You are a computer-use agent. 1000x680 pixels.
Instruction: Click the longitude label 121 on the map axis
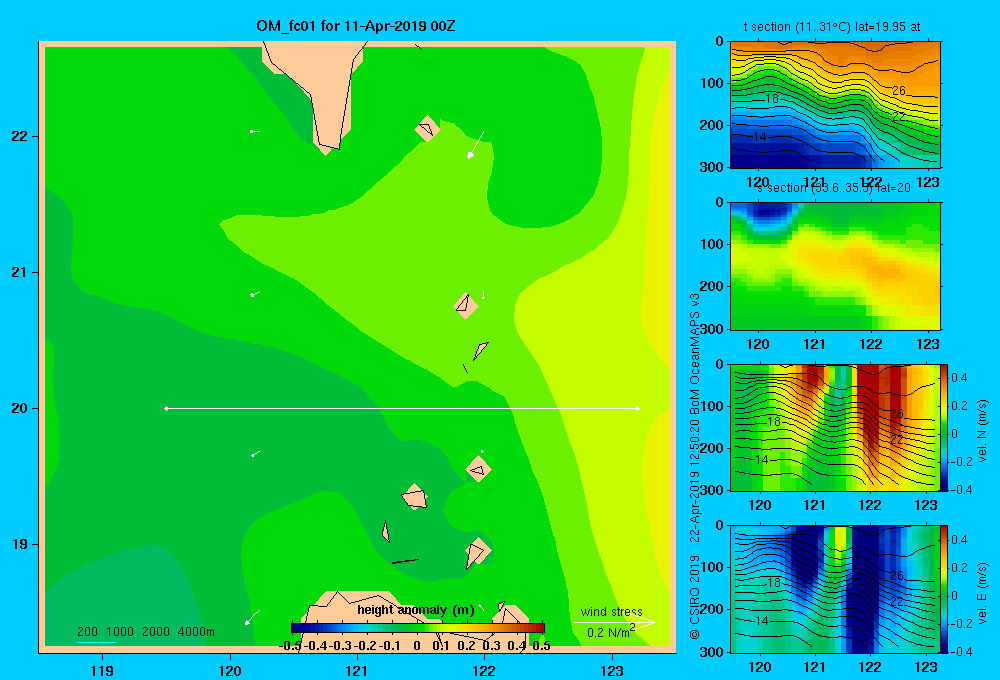pyautogui.click(x=357, y=670)
